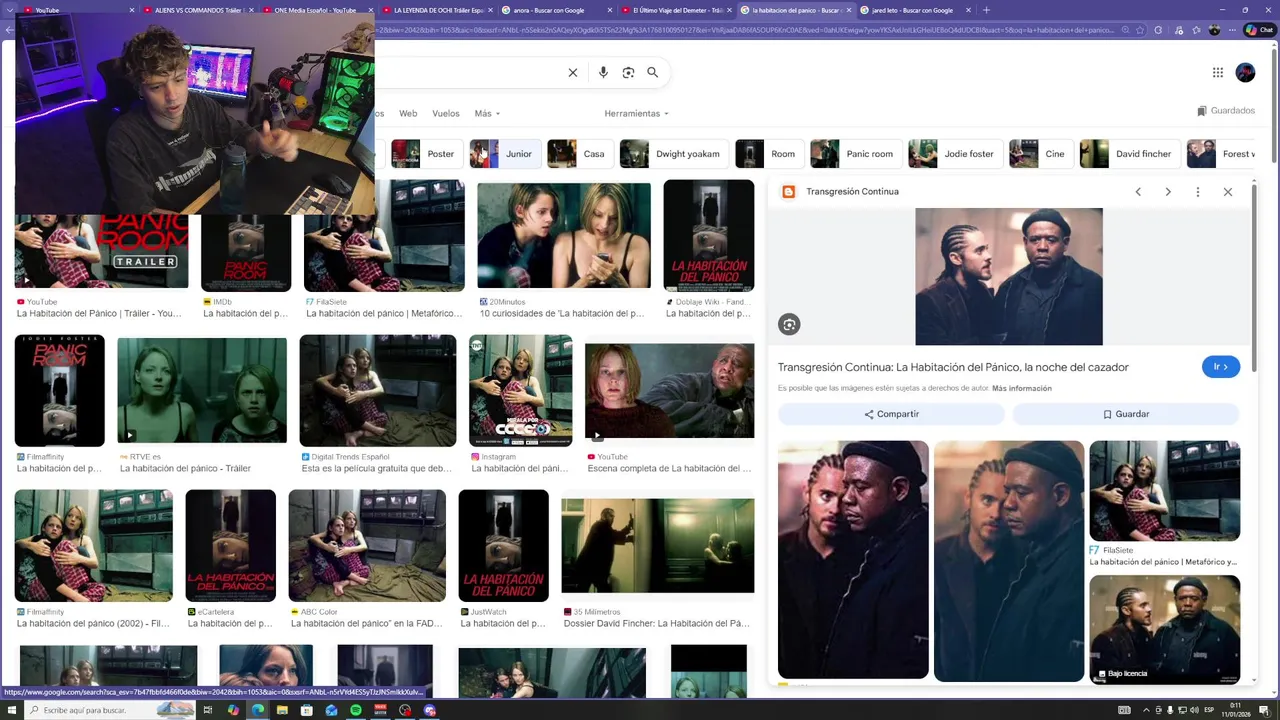Click the magnifier search icon
Image resolution: width=1280 pixels, height=720 pixels.
(x=653, y=72)
